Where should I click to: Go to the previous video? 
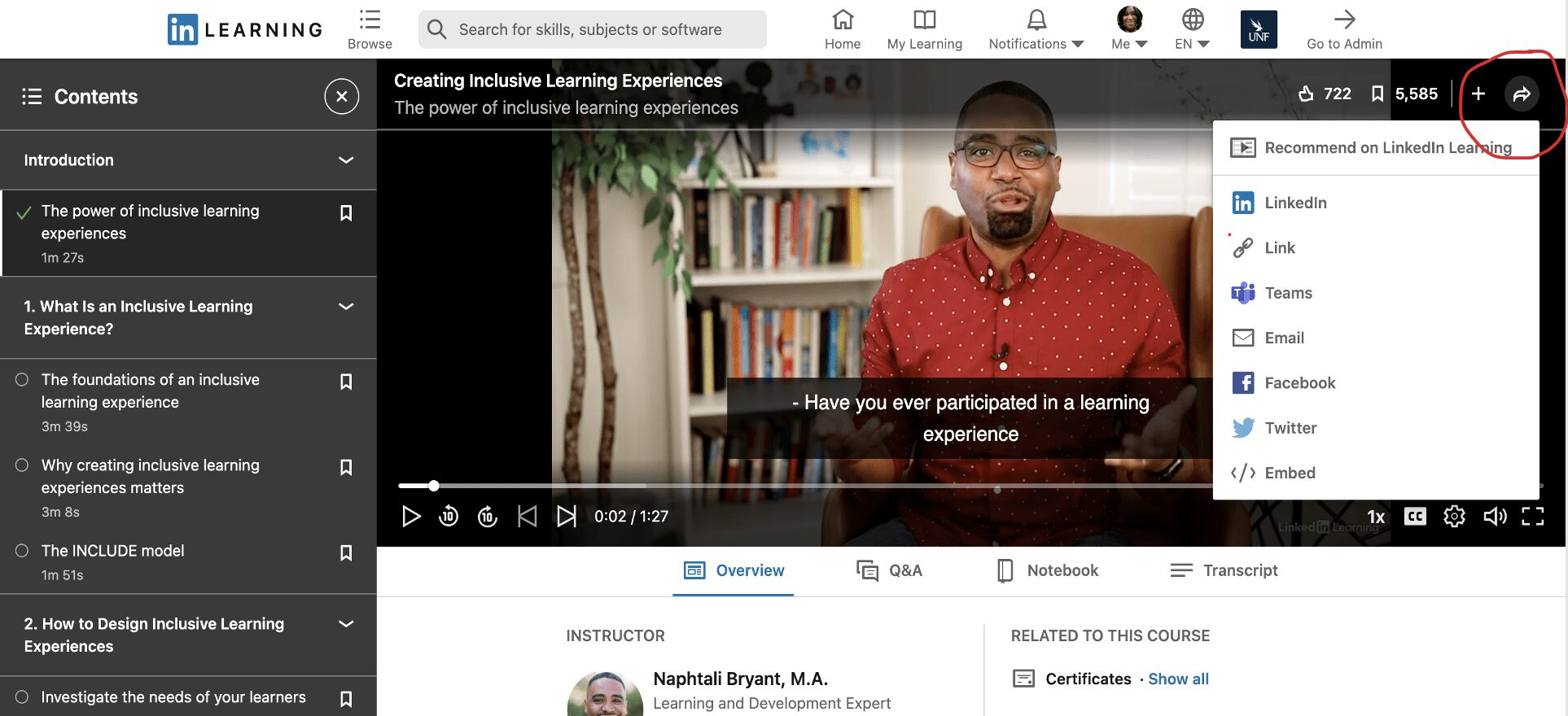pyautogui.click(x=528, y=517)
